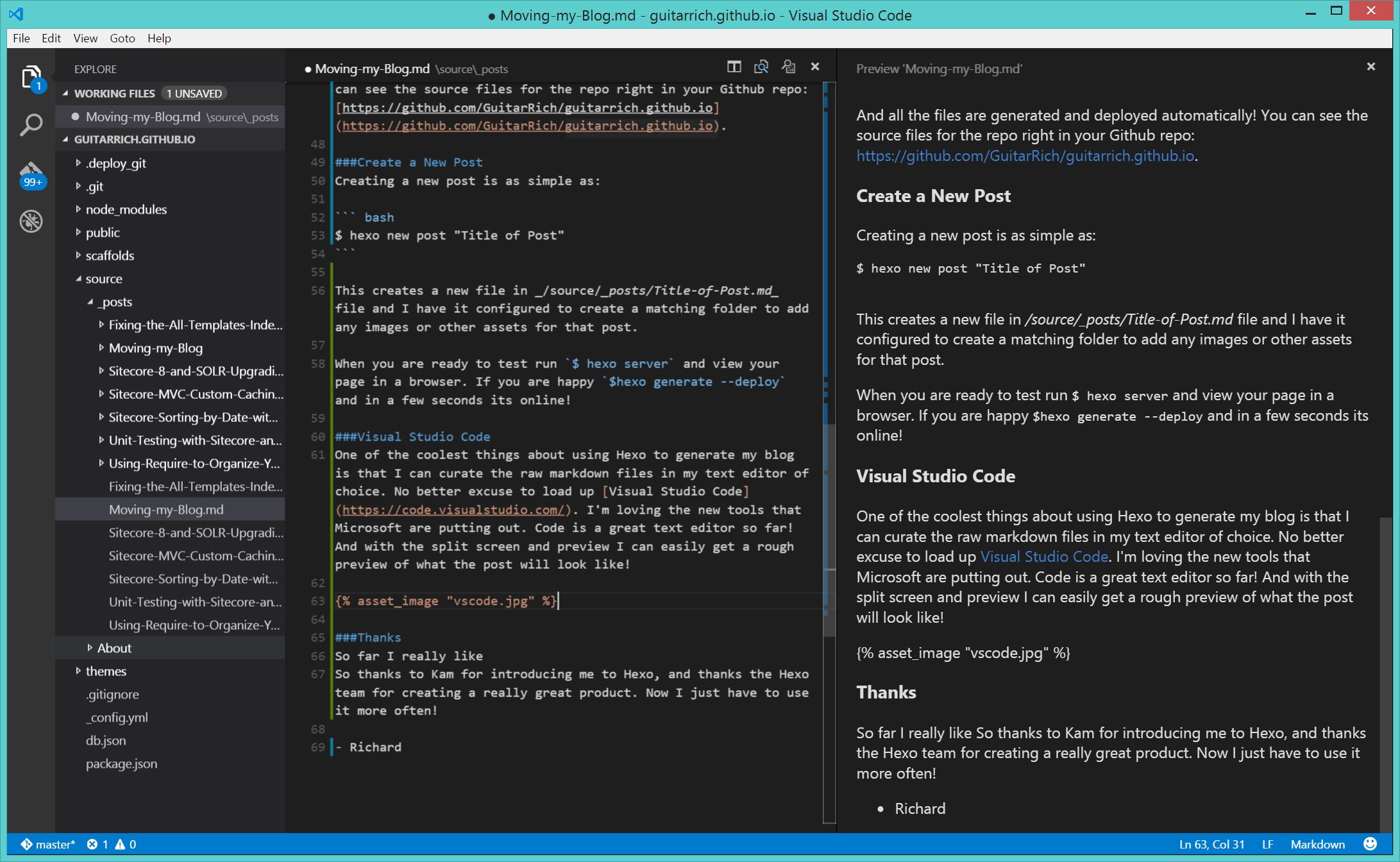Click the master* git branch indicator
Screen dimensions: 1400x862
coord(47,845)
